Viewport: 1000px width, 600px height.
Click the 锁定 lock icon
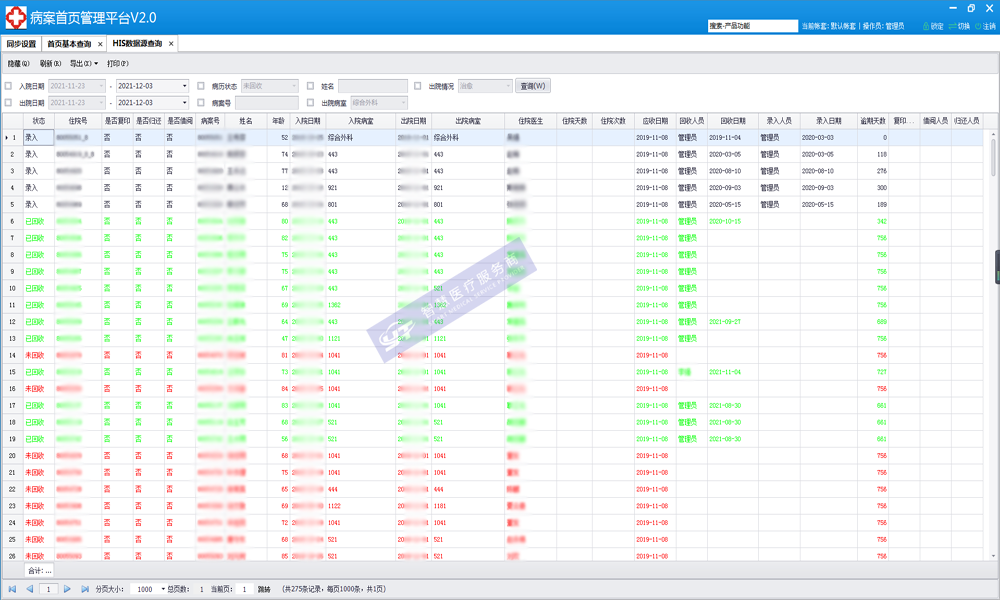click(924, 26)
